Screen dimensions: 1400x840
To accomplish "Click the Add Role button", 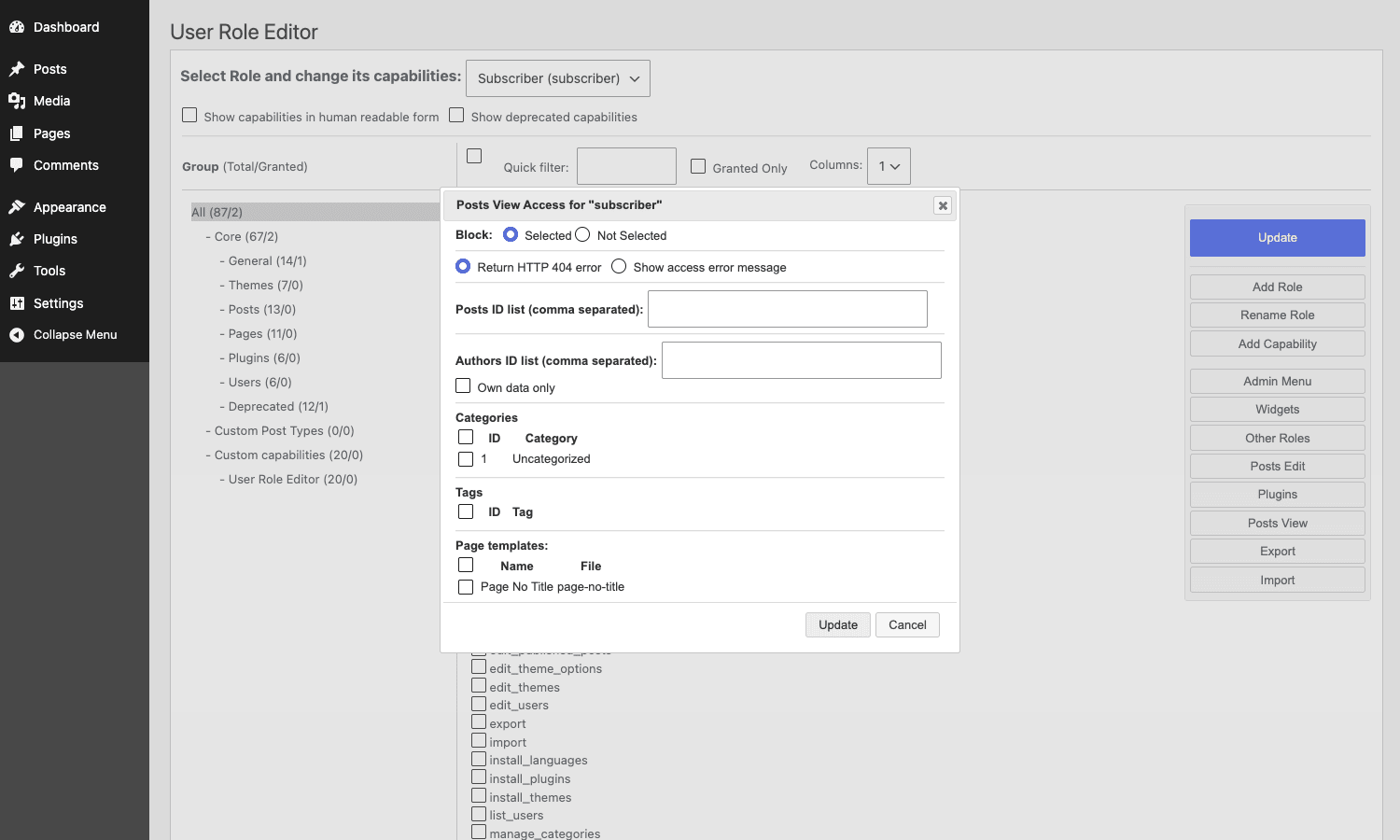I will click(1278, 287).
